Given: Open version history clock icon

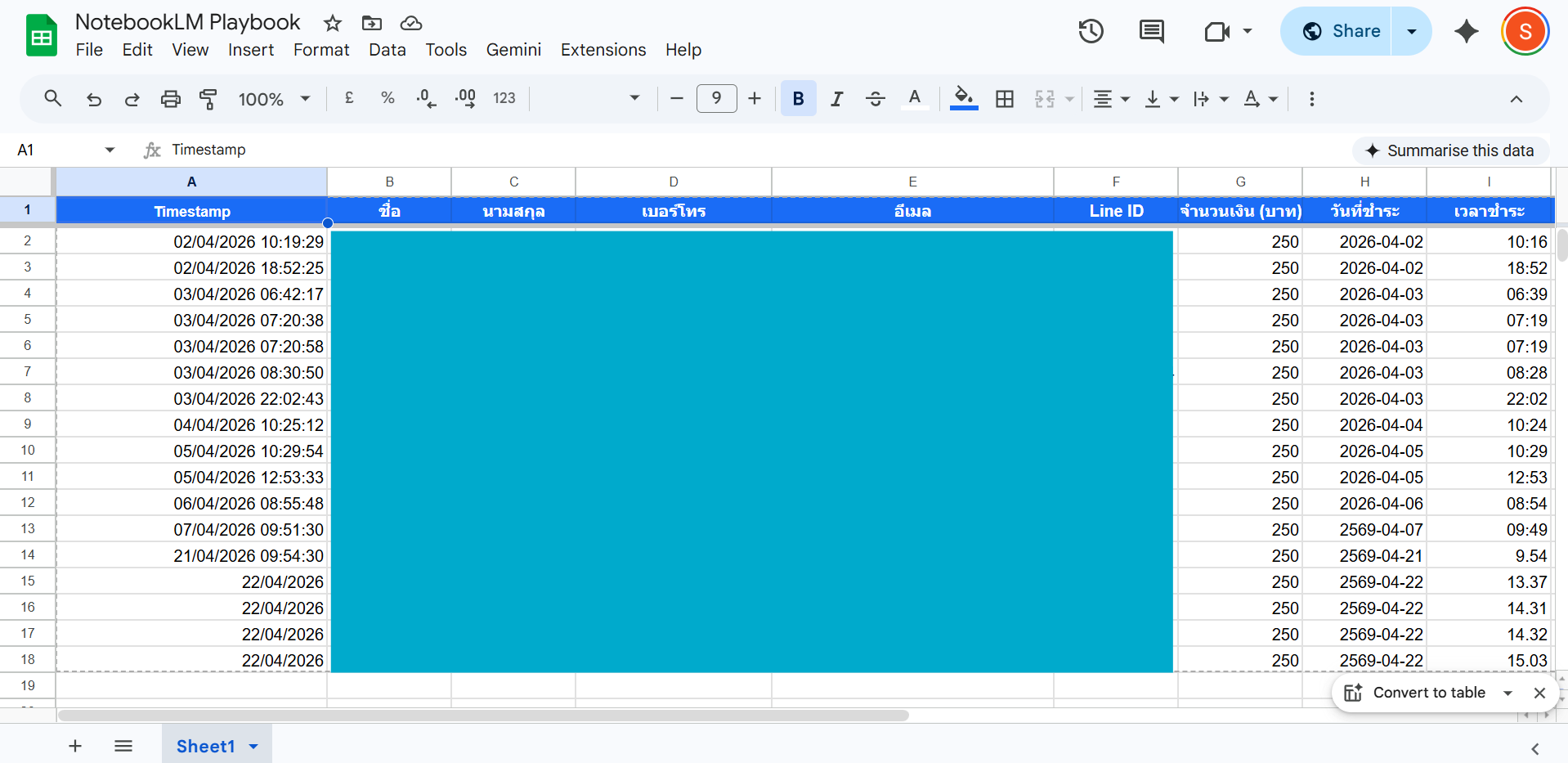Looking at the screenshot, I should click(x=1091, y=32).
